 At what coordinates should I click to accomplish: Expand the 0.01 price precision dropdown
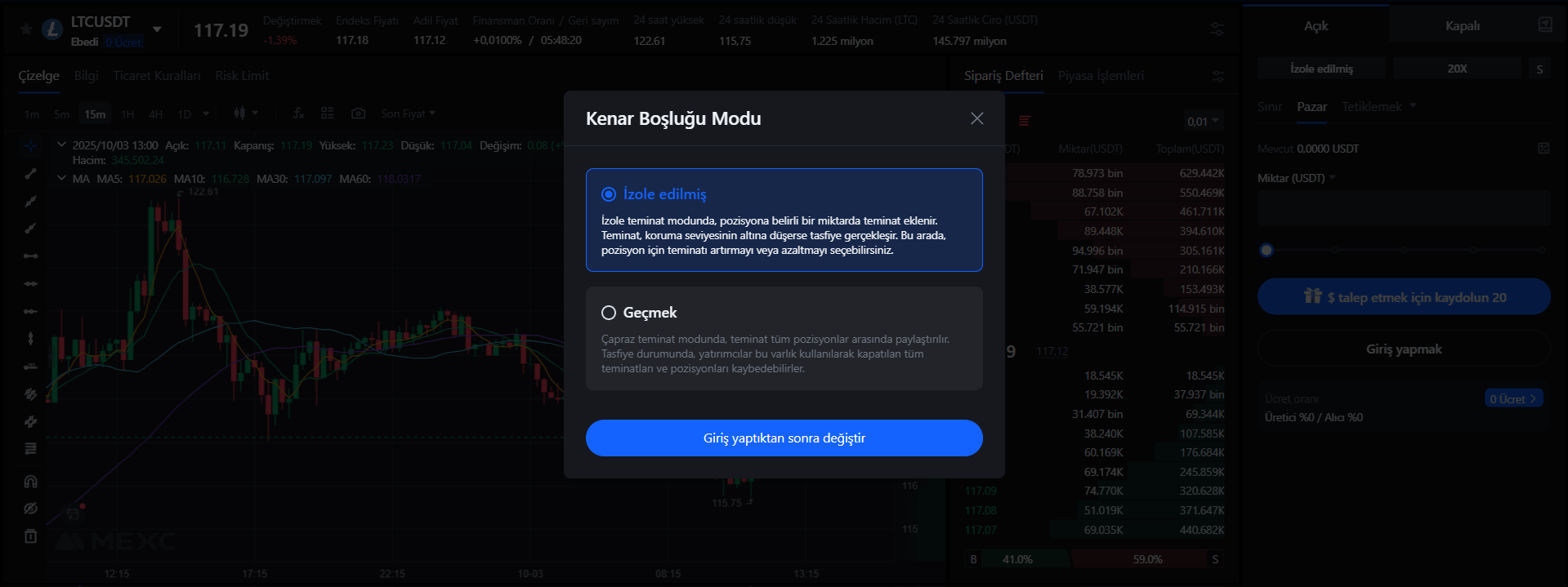1203,122
